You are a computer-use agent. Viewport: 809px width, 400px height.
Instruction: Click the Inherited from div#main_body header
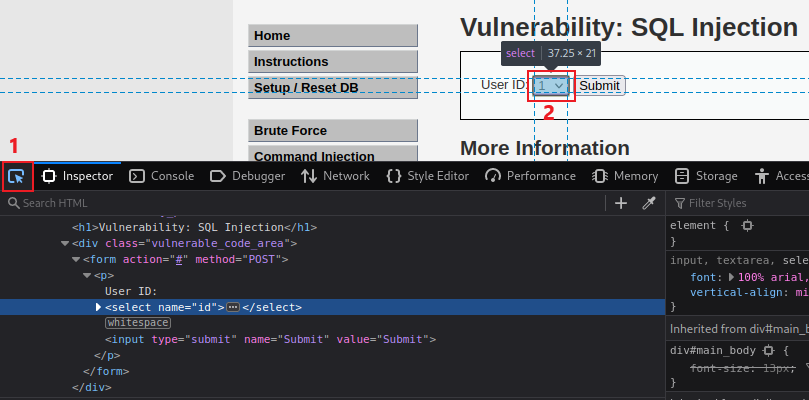click(x=738, y=328)
